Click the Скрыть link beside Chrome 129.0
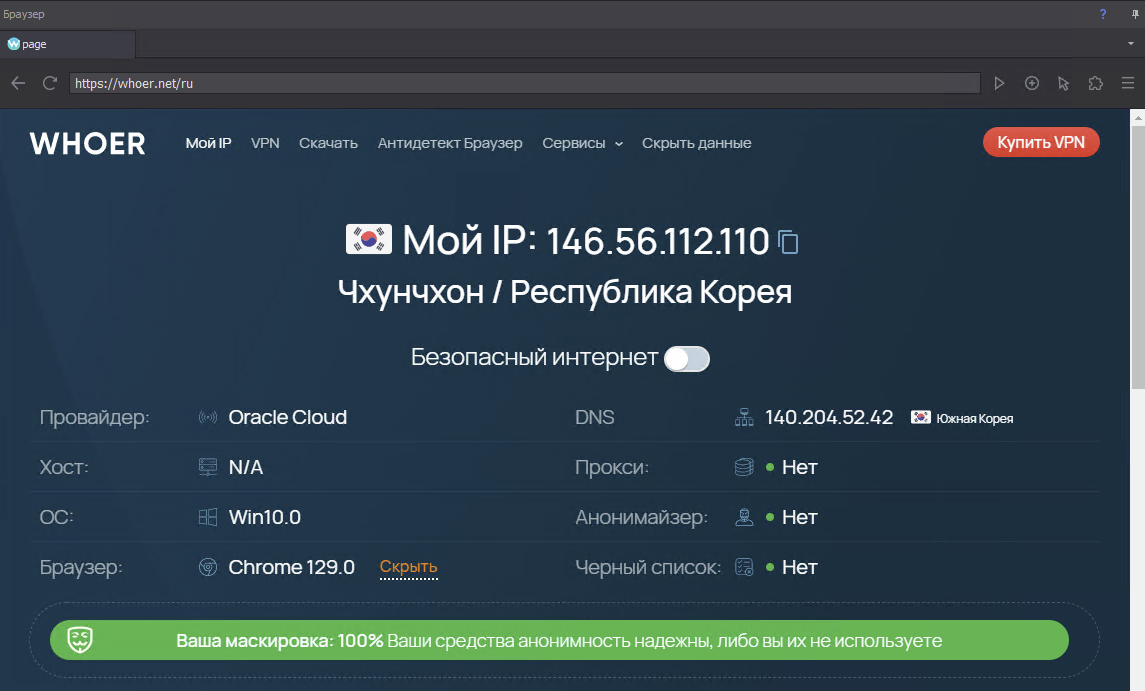 click(408, 567)
